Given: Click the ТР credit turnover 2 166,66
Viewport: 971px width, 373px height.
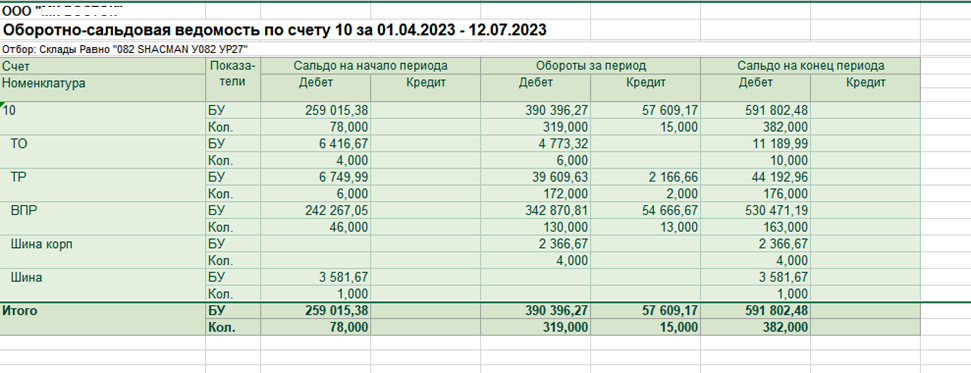Looking at the screenshot, I should tap(646, 177).
